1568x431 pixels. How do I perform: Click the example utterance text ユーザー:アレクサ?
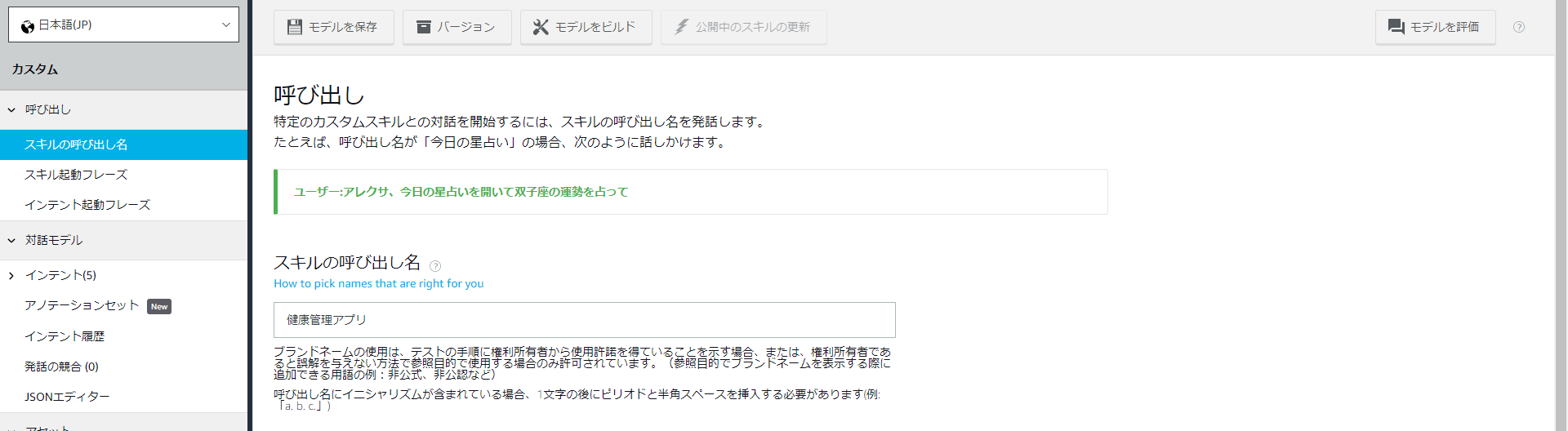pos(461,192)
